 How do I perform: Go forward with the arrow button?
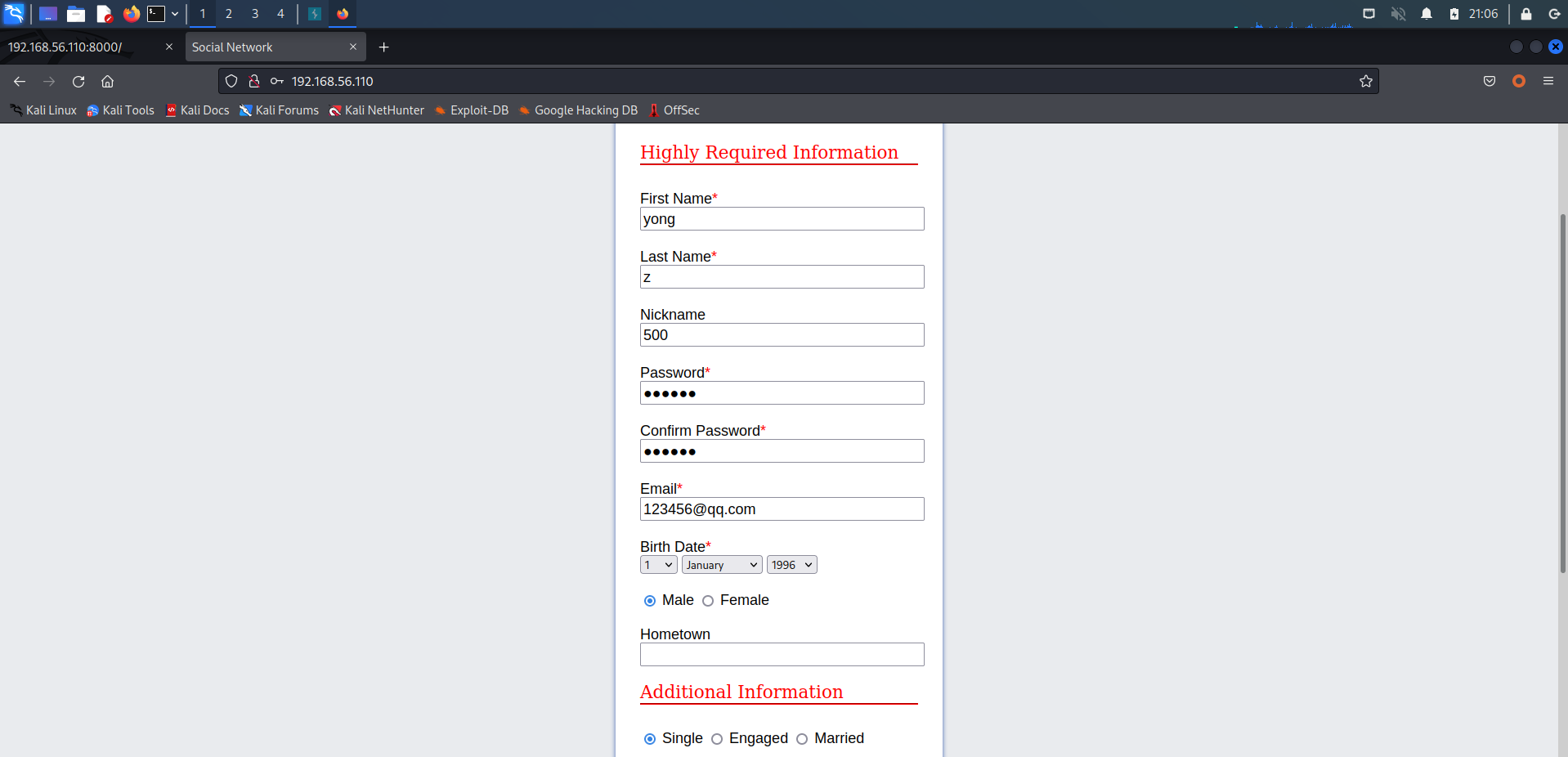(49, 81)
